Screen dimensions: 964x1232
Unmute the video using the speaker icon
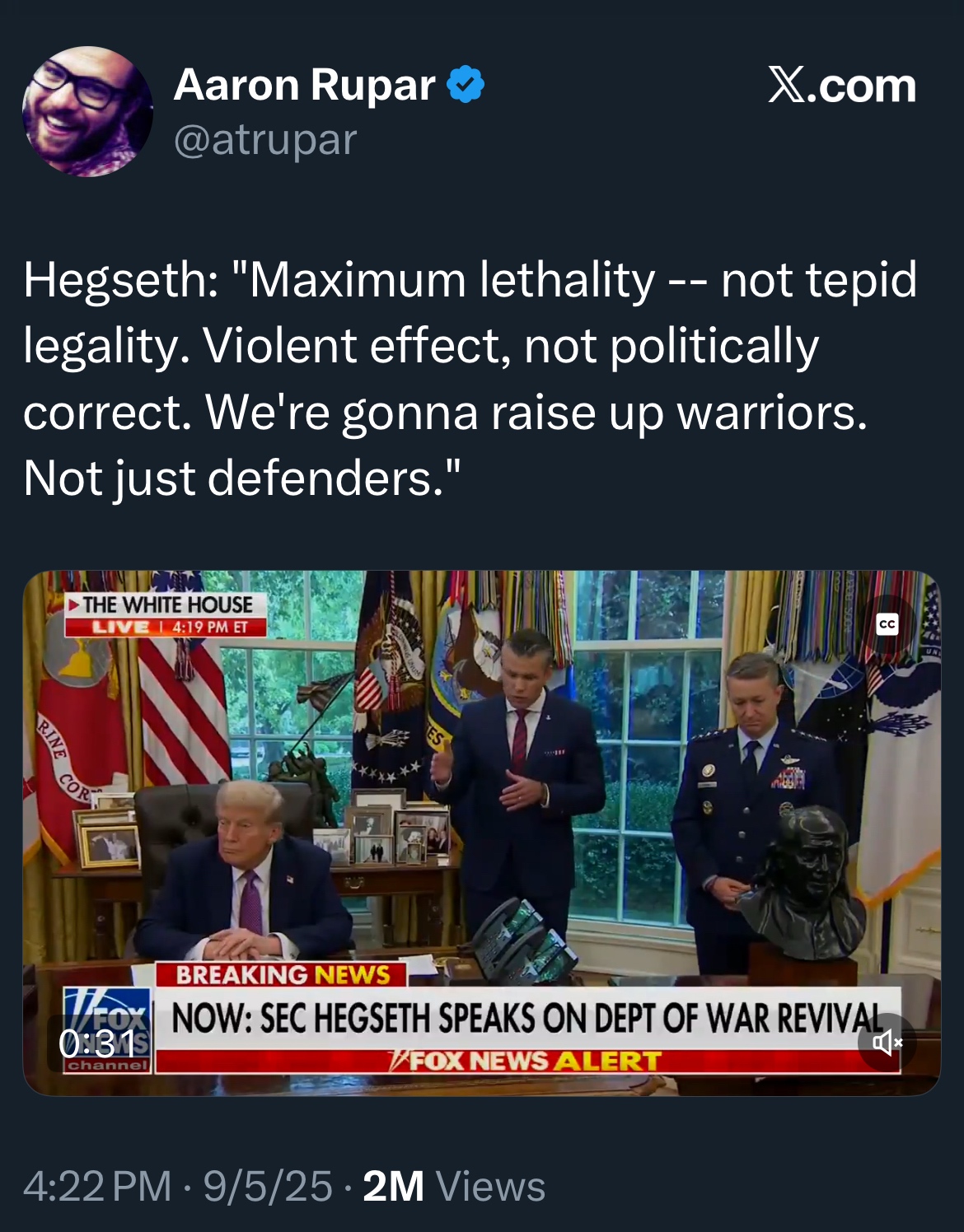887,1043
